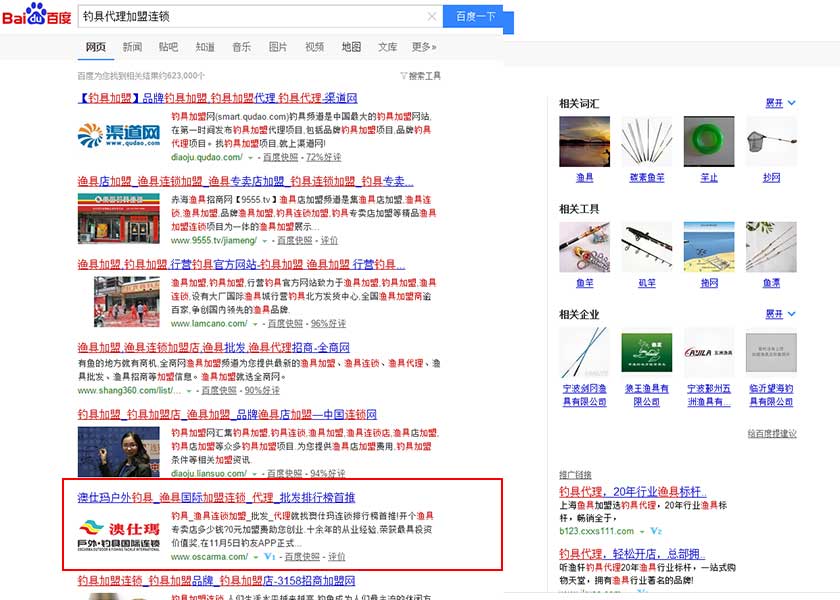Open the ad 钓具代理，轻松开店，总部拥

coord(632,554)
